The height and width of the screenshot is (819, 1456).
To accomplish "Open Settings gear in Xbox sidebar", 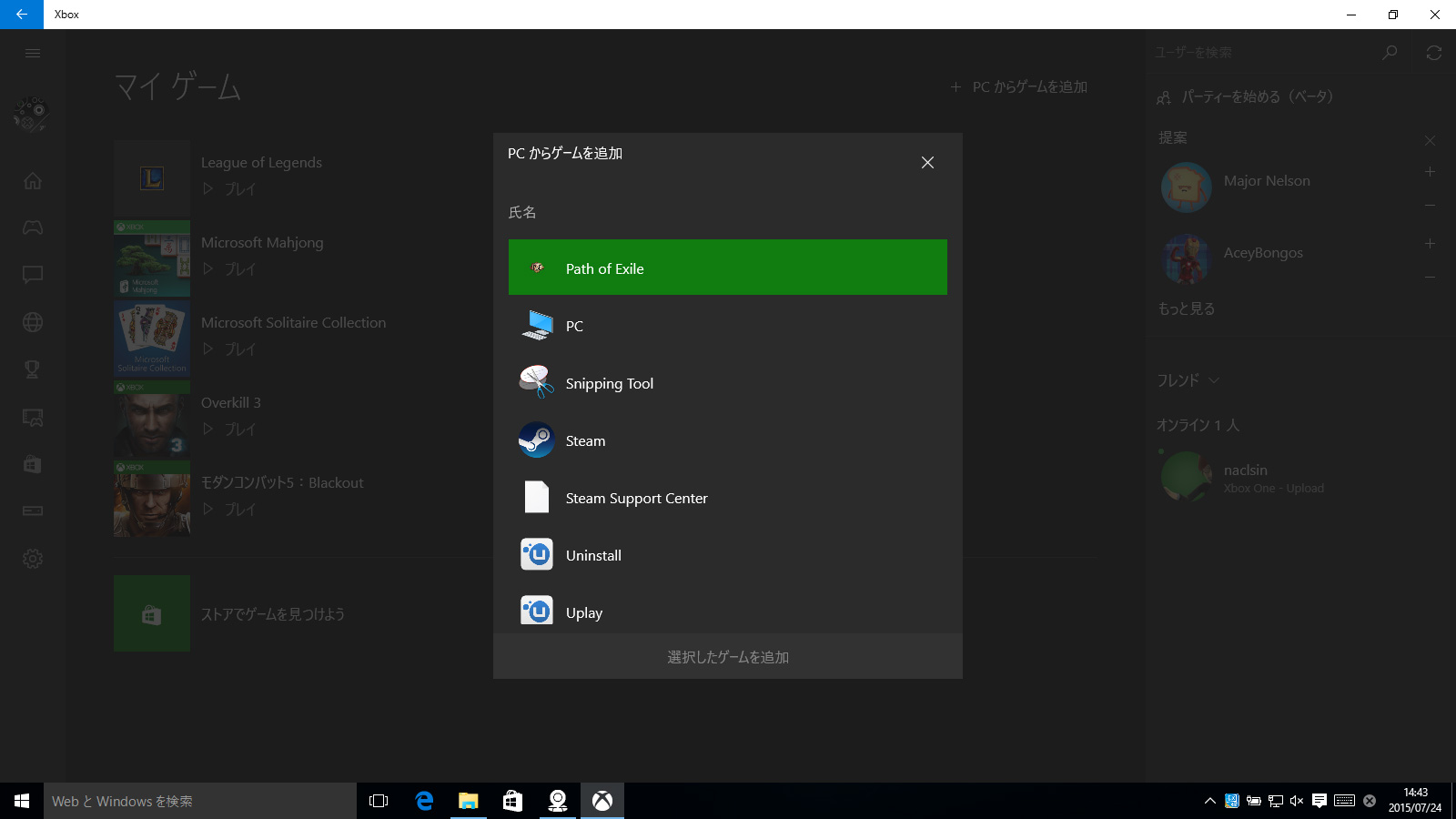I will (33, 559).
